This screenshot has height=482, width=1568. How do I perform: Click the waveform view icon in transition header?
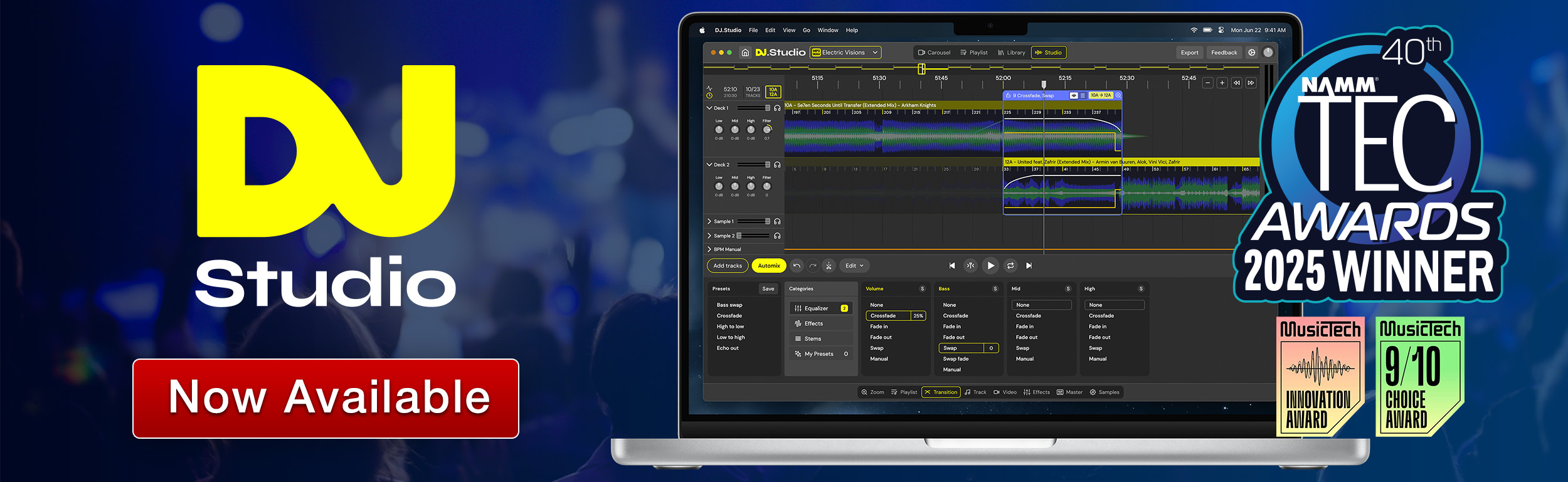pos(1074,95)
